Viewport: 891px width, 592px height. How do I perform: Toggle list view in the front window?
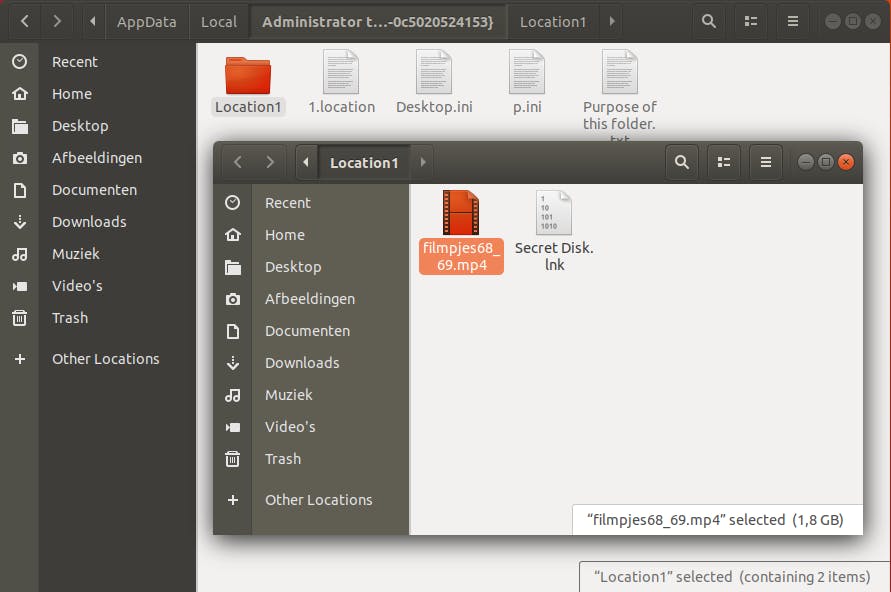723,162
